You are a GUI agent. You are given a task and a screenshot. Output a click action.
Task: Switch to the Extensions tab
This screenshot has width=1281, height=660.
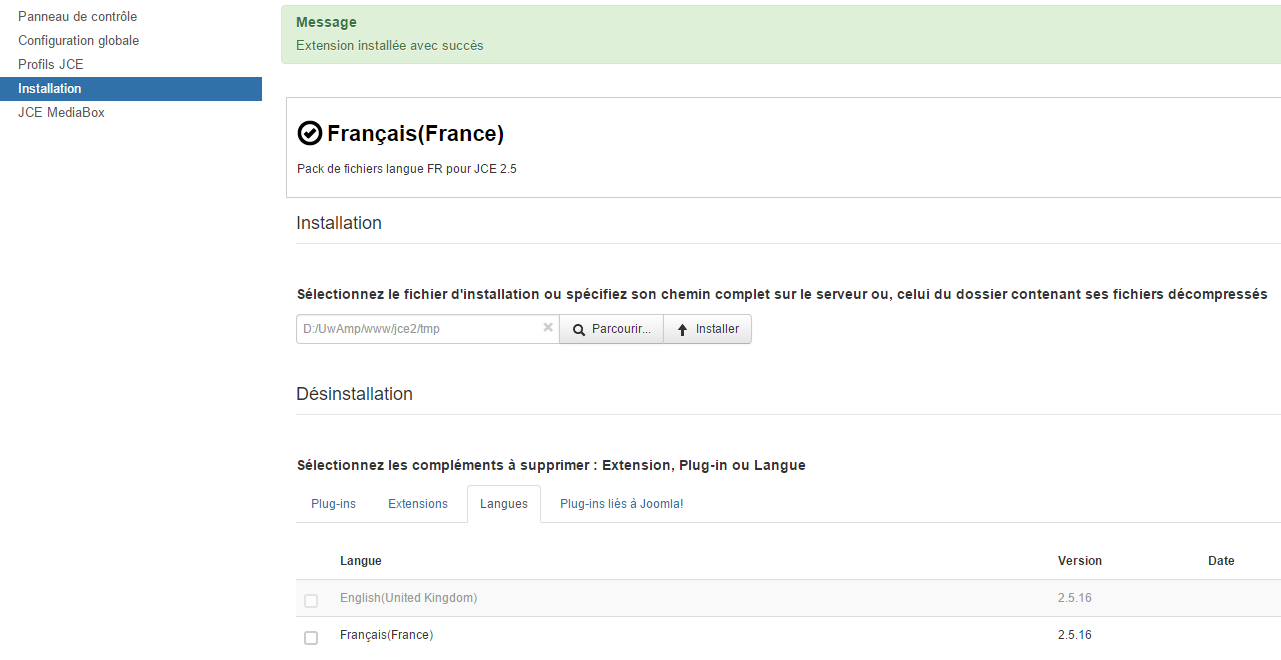coord(417,503)
